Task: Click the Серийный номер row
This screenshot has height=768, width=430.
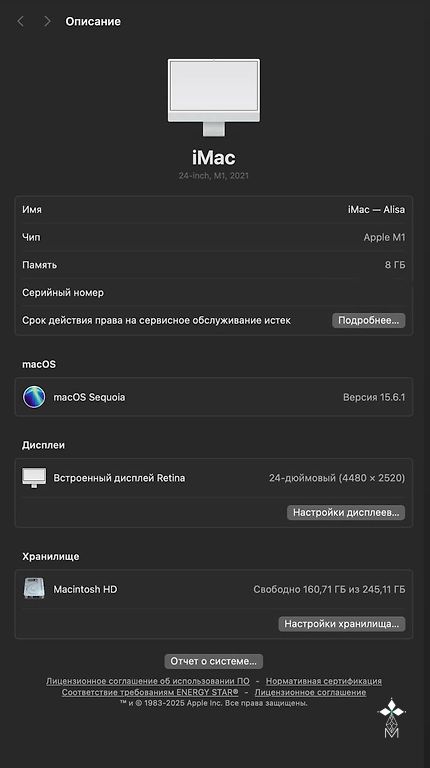Action: 214,292
